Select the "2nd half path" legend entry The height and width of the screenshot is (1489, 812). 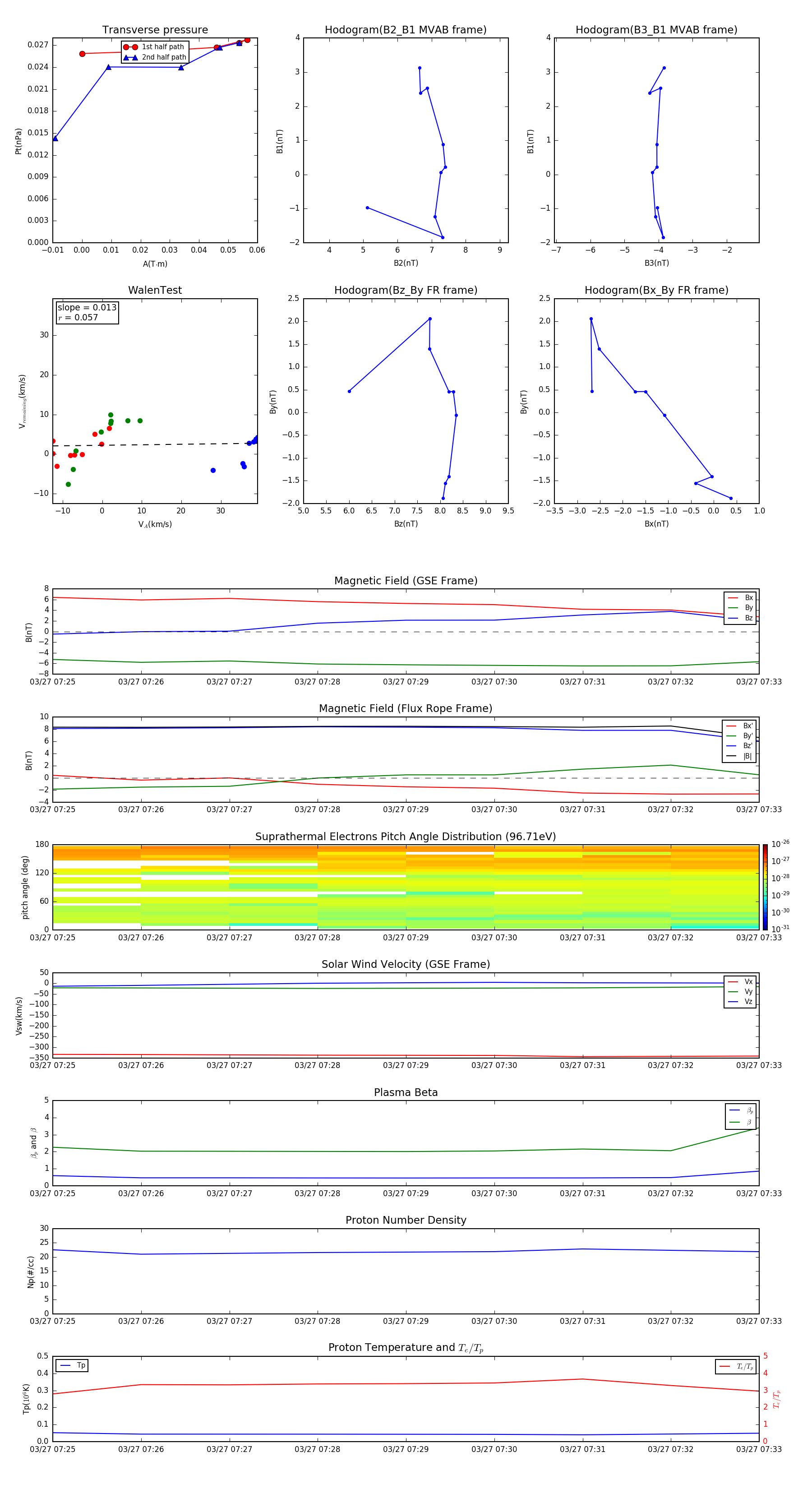(x=155, y=57)
